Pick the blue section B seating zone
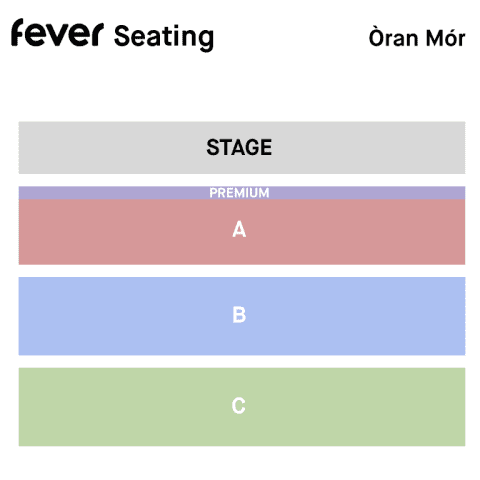This screenshot has width=480, height=480. [242, 316]
